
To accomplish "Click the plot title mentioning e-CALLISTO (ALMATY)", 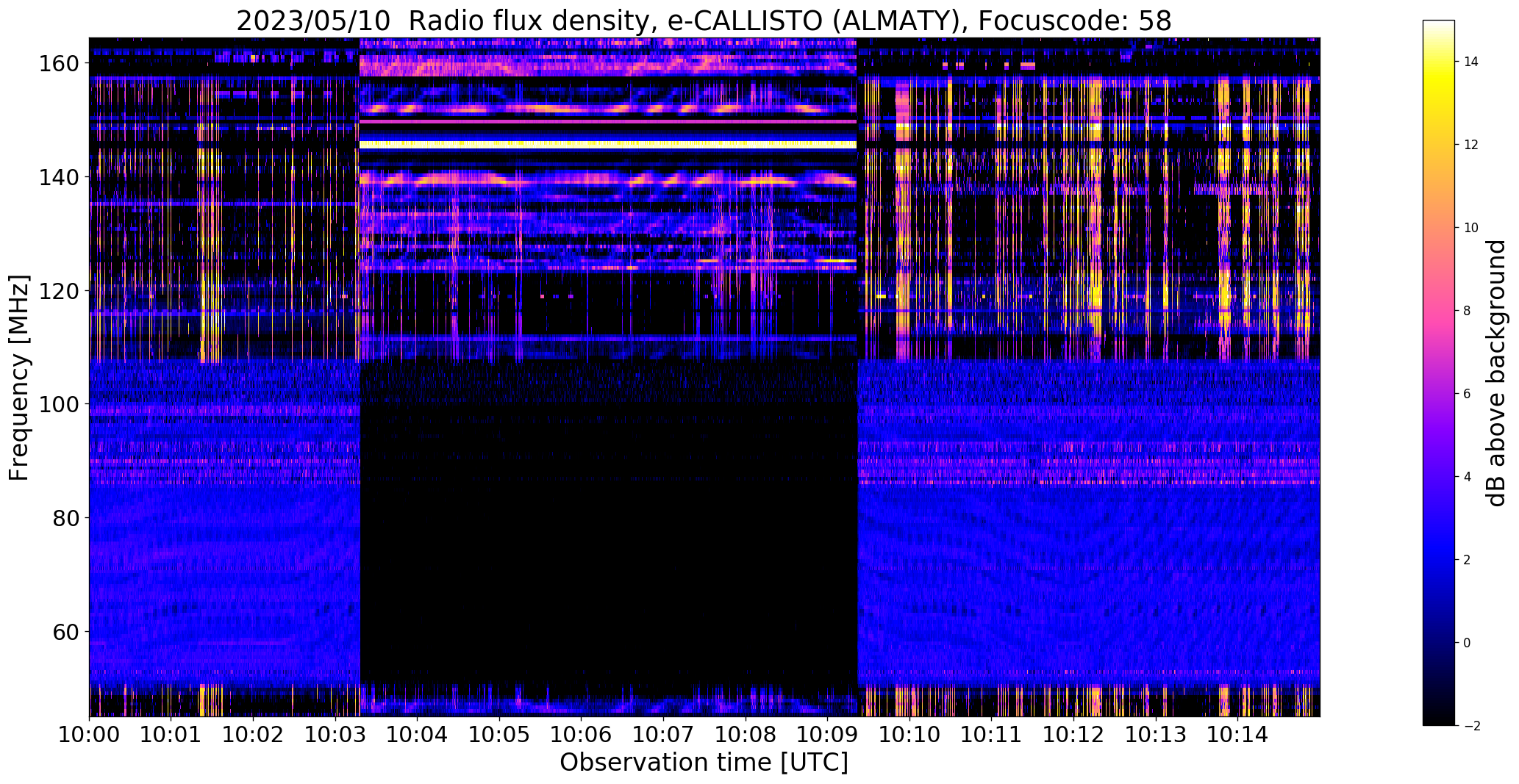I will tap(704, 21).
